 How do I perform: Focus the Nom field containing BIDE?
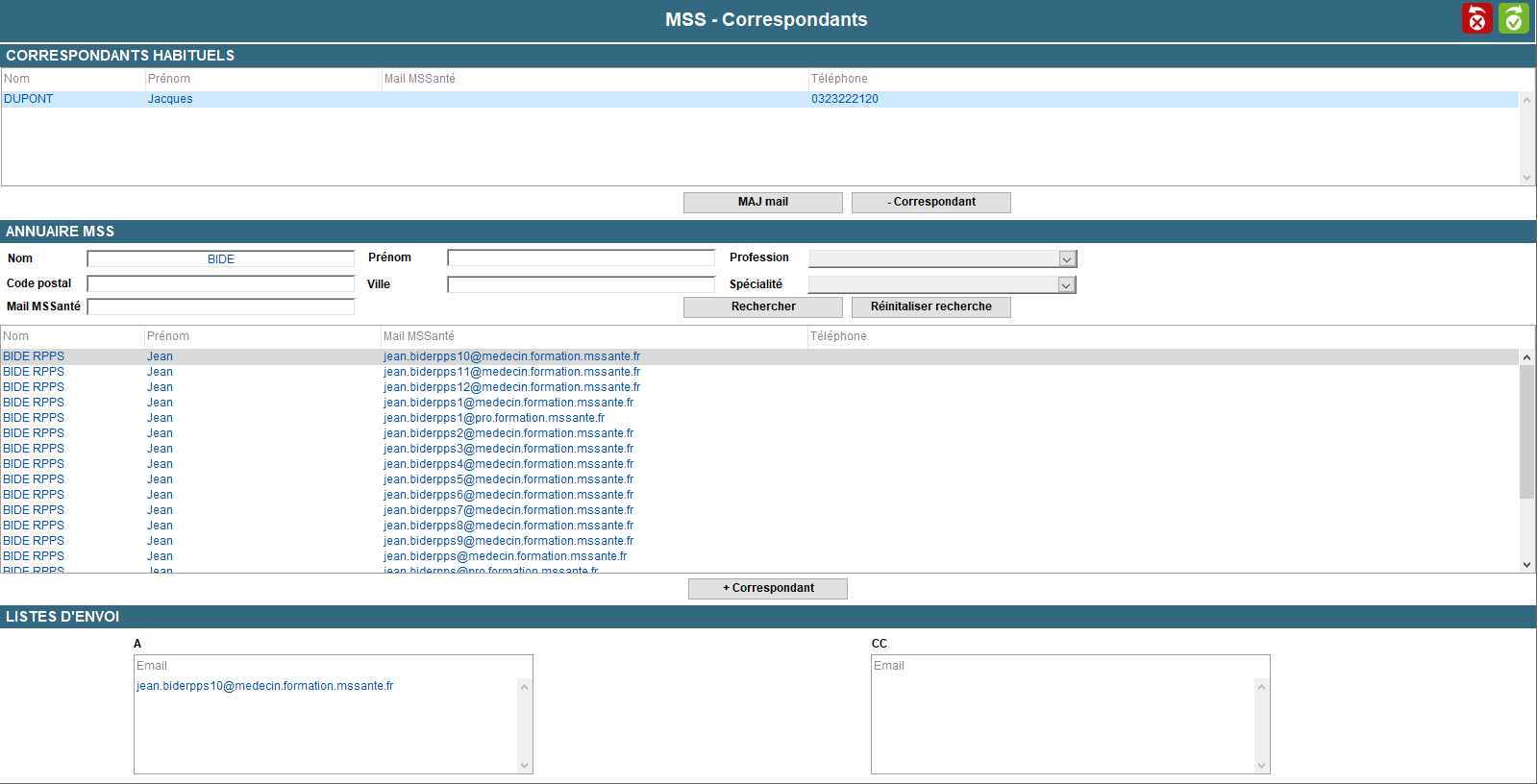[221, 259]
